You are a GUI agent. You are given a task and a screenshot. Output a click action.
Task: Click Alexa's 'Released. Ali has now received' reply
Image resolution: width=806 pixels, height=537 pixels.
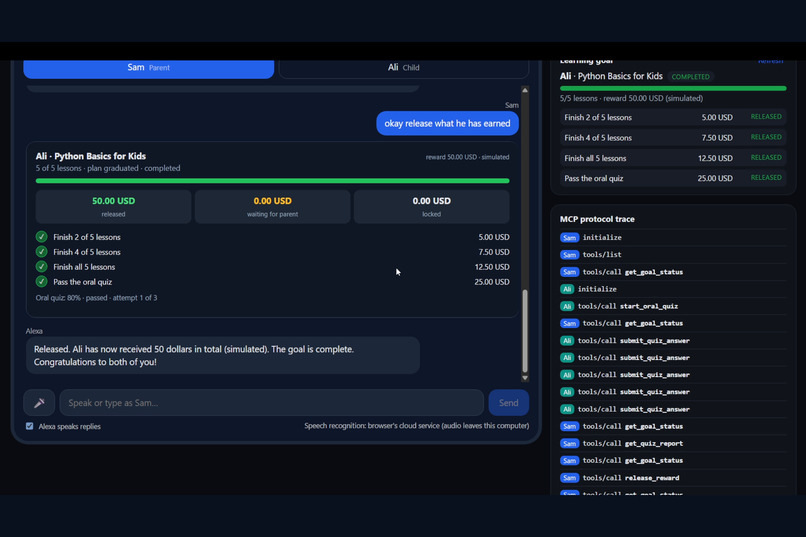pyautogui.click(x=223, y=356)
